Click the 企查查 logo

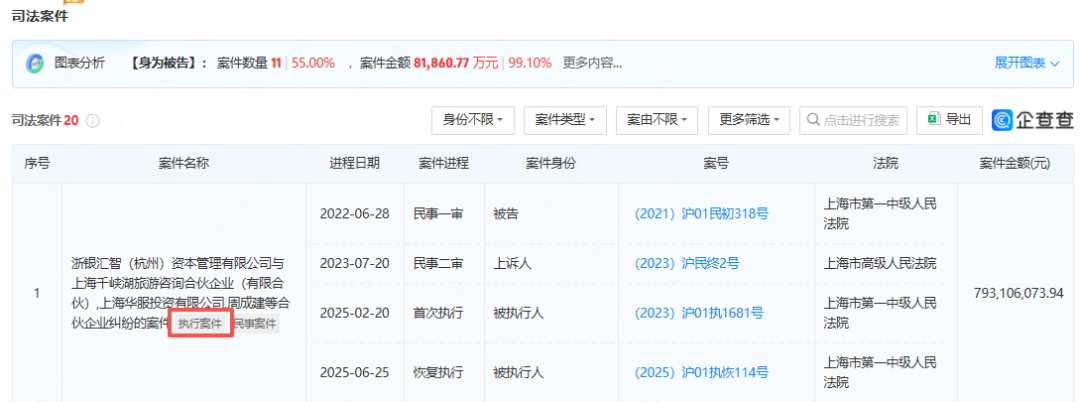tap(1032, 120)
